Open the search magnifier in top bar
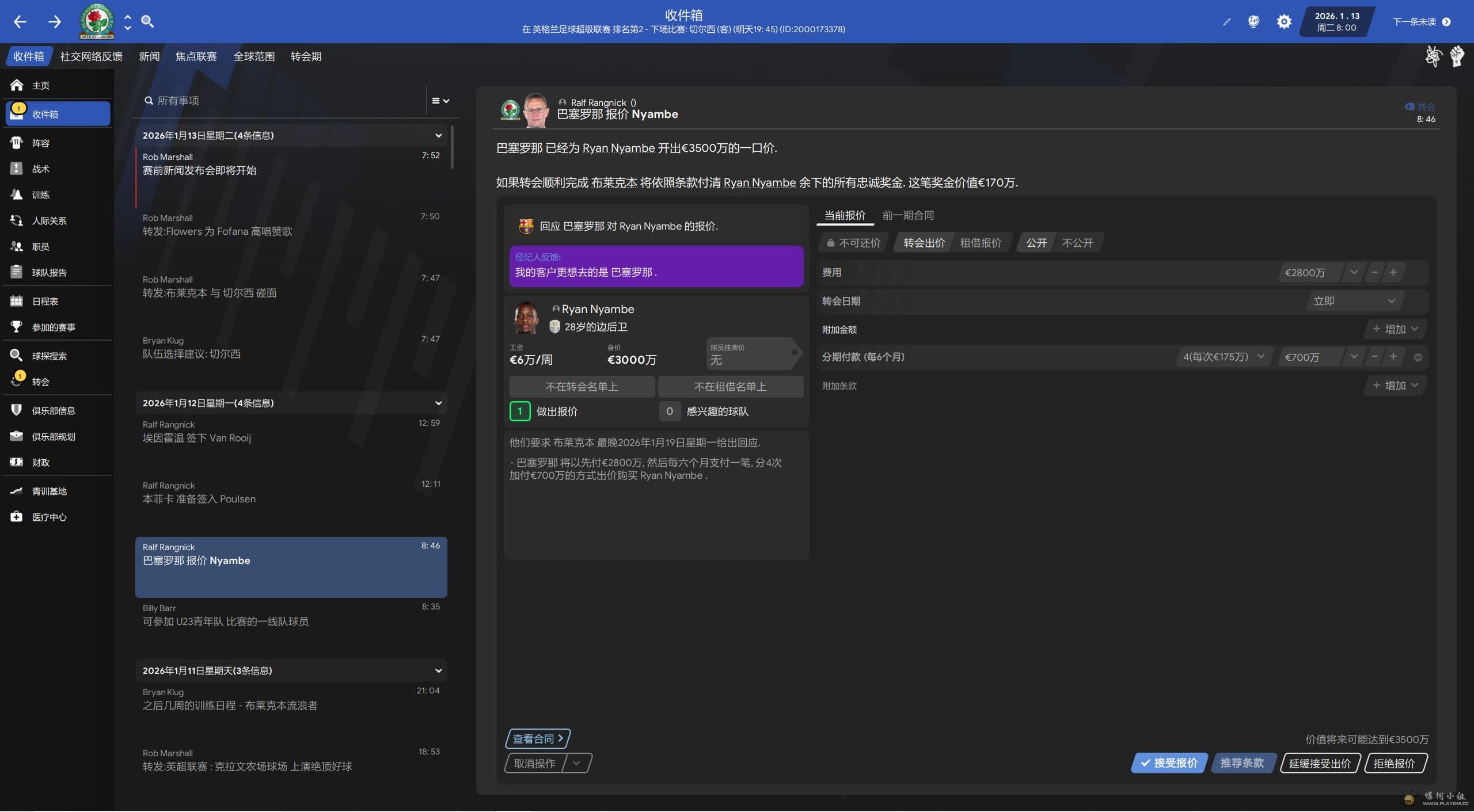 point(147,22)
